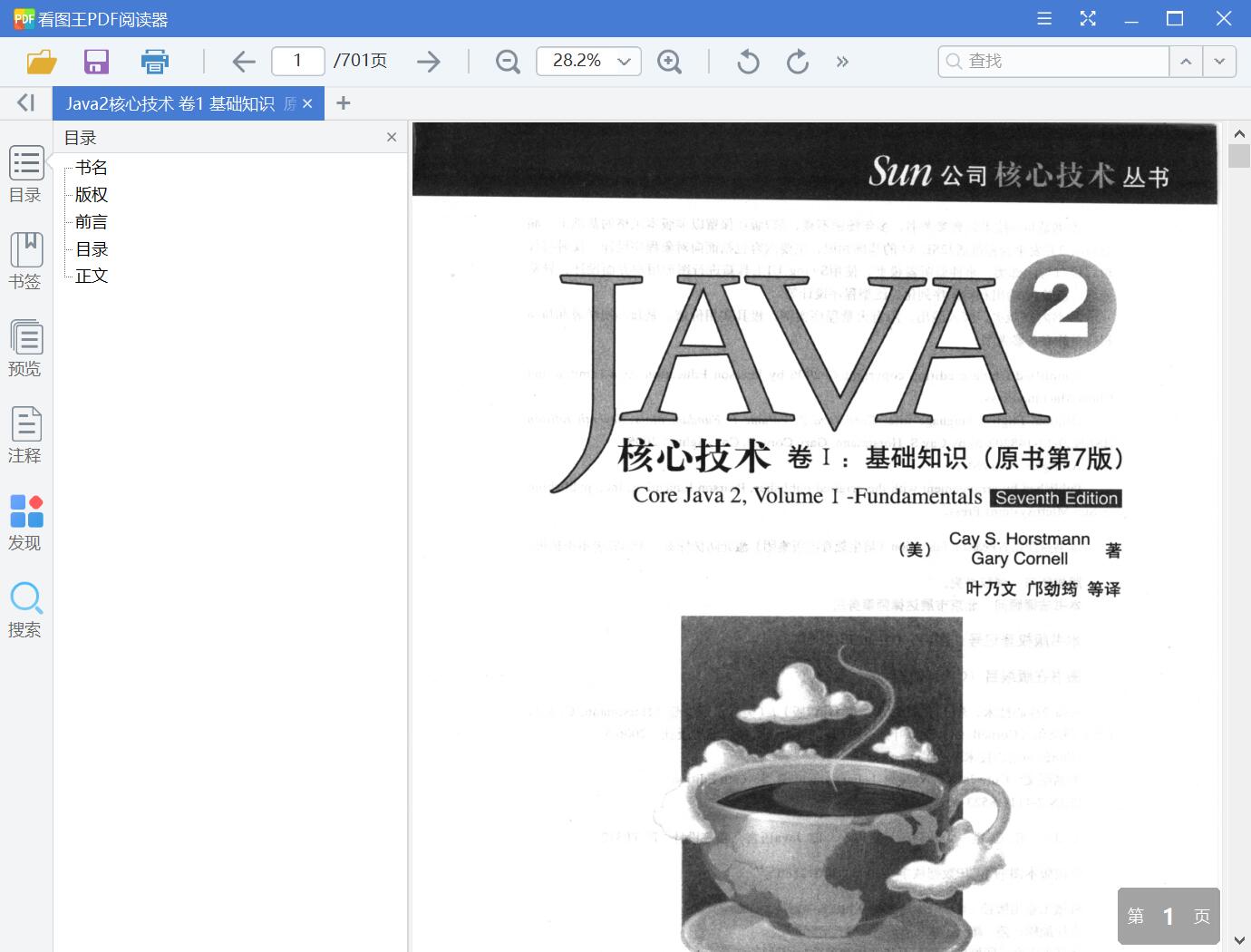
Task: Find the previous match with the up arrow
Action: (1186, 61)
